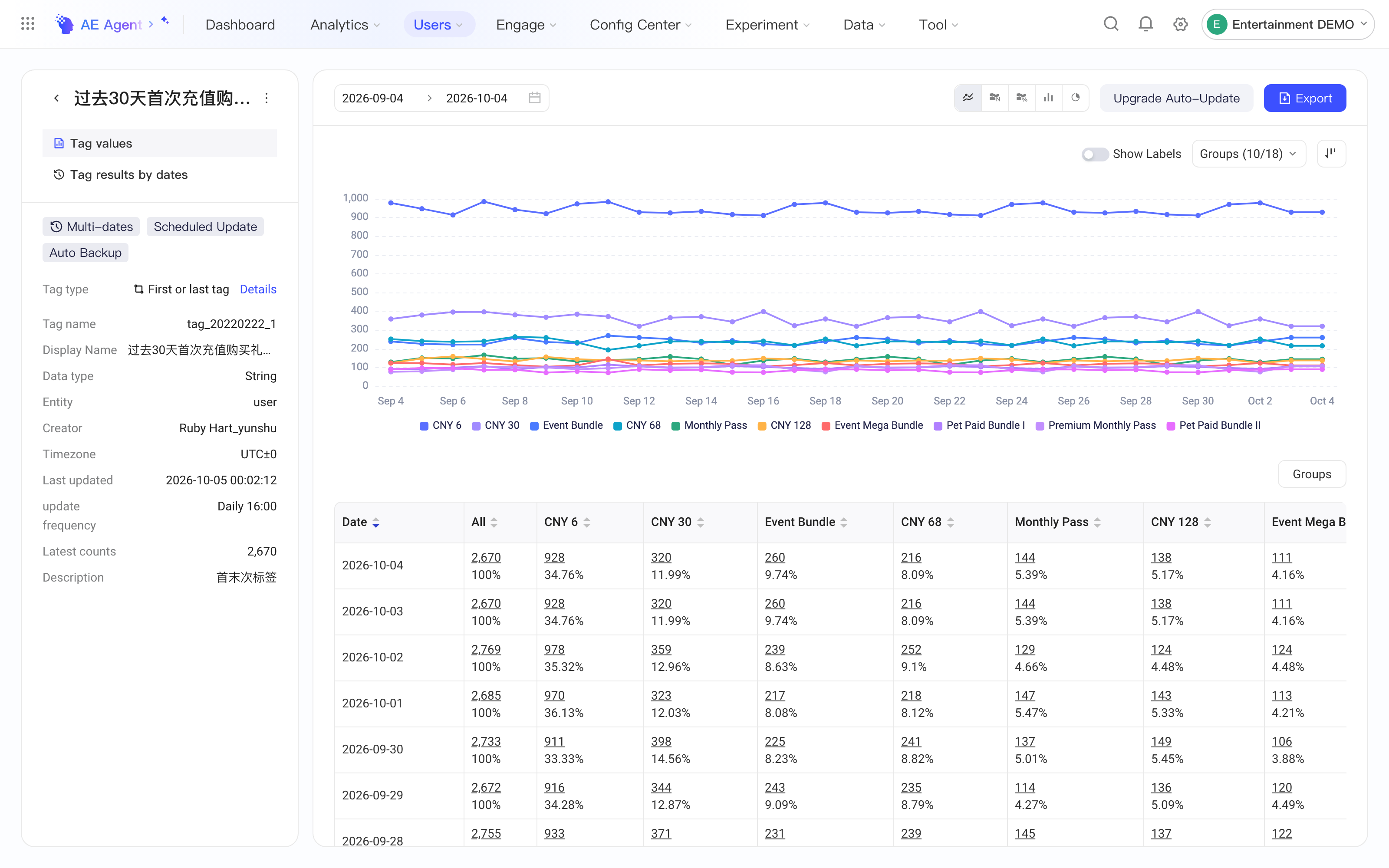This screenshot has height=868, width=1389.
Task: Select the Tag values sidebar item
Action: pos(160,144)
